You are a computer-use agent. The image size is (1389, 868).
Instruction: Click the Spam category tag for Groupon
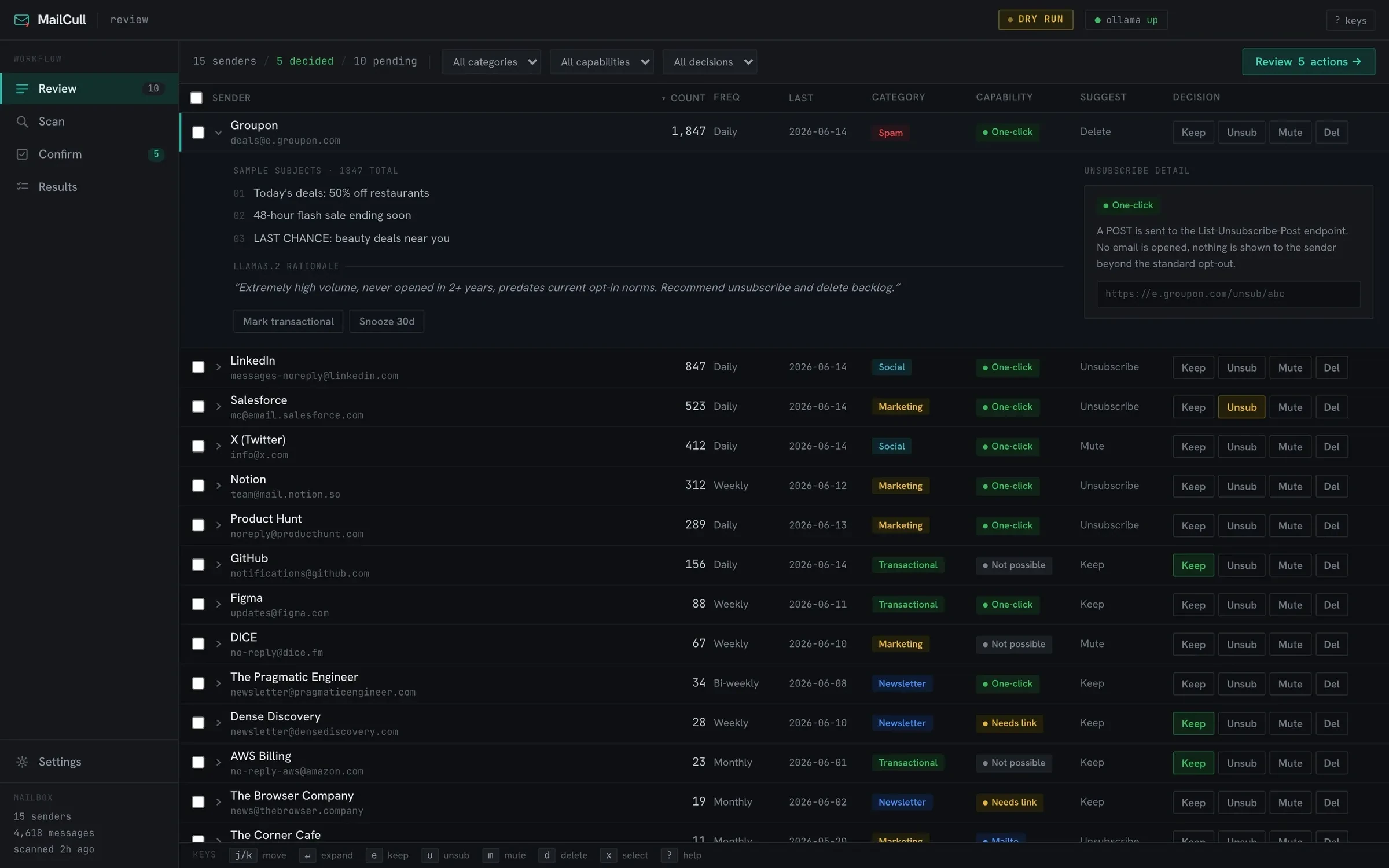point(890,133)
